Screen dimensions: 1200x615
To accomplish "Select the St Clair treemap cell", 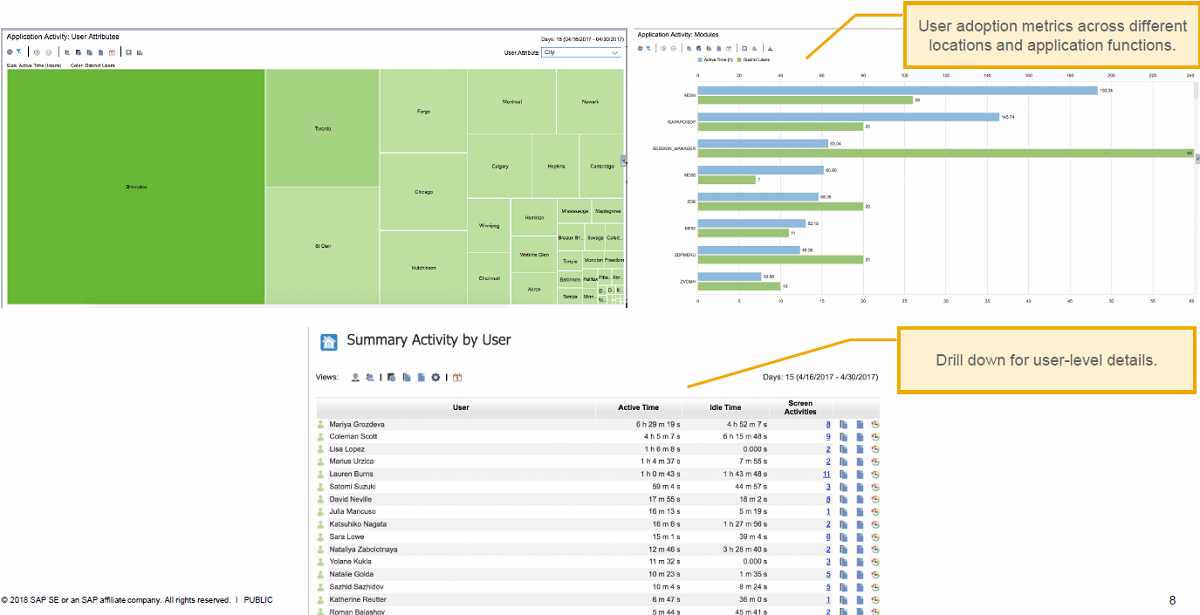I will (322, 246).
